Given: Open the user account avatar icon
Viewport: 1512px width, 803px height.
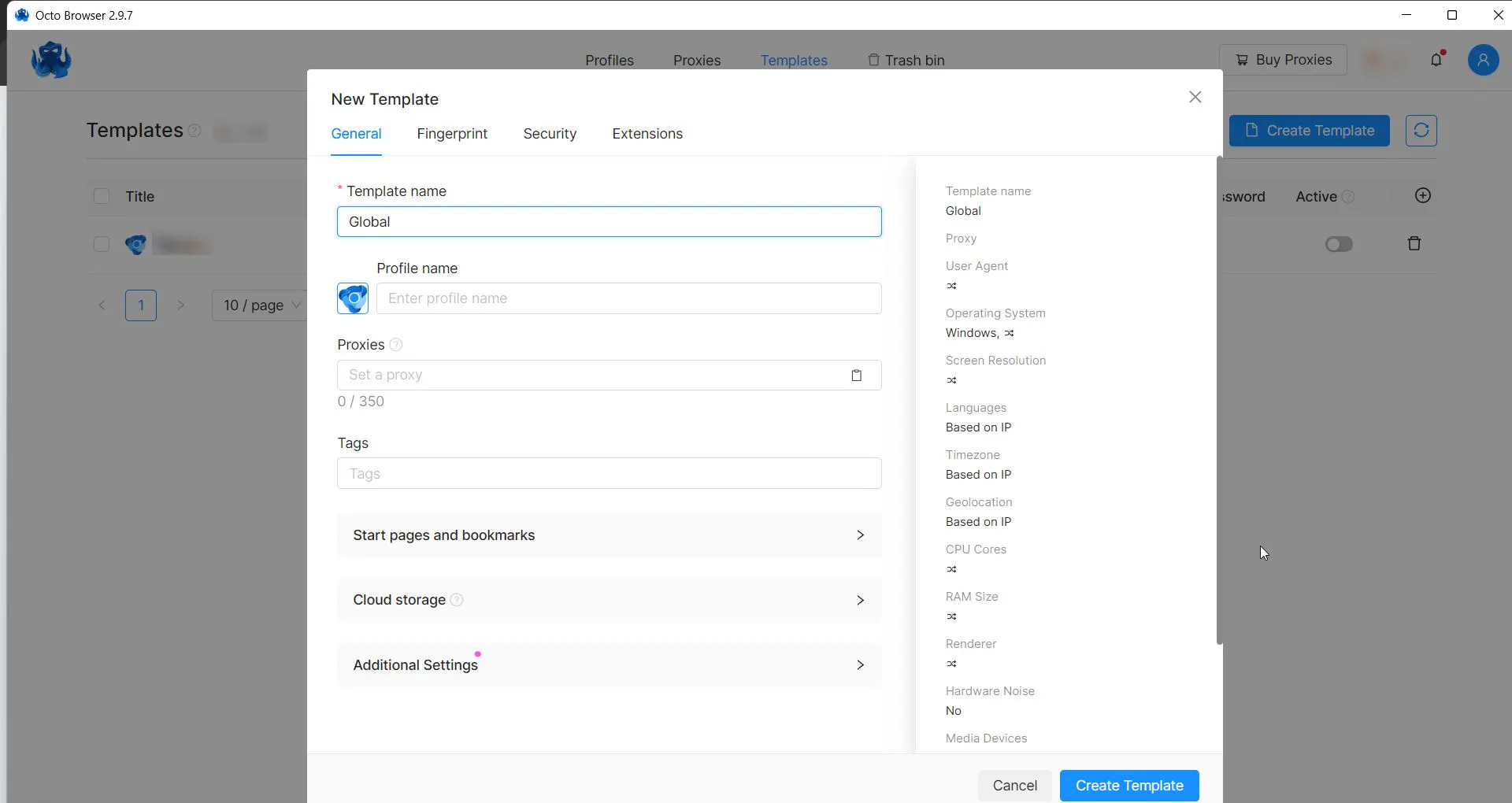Looking at the screenshot, I should pyautogui.click(x=1483, y=60).
